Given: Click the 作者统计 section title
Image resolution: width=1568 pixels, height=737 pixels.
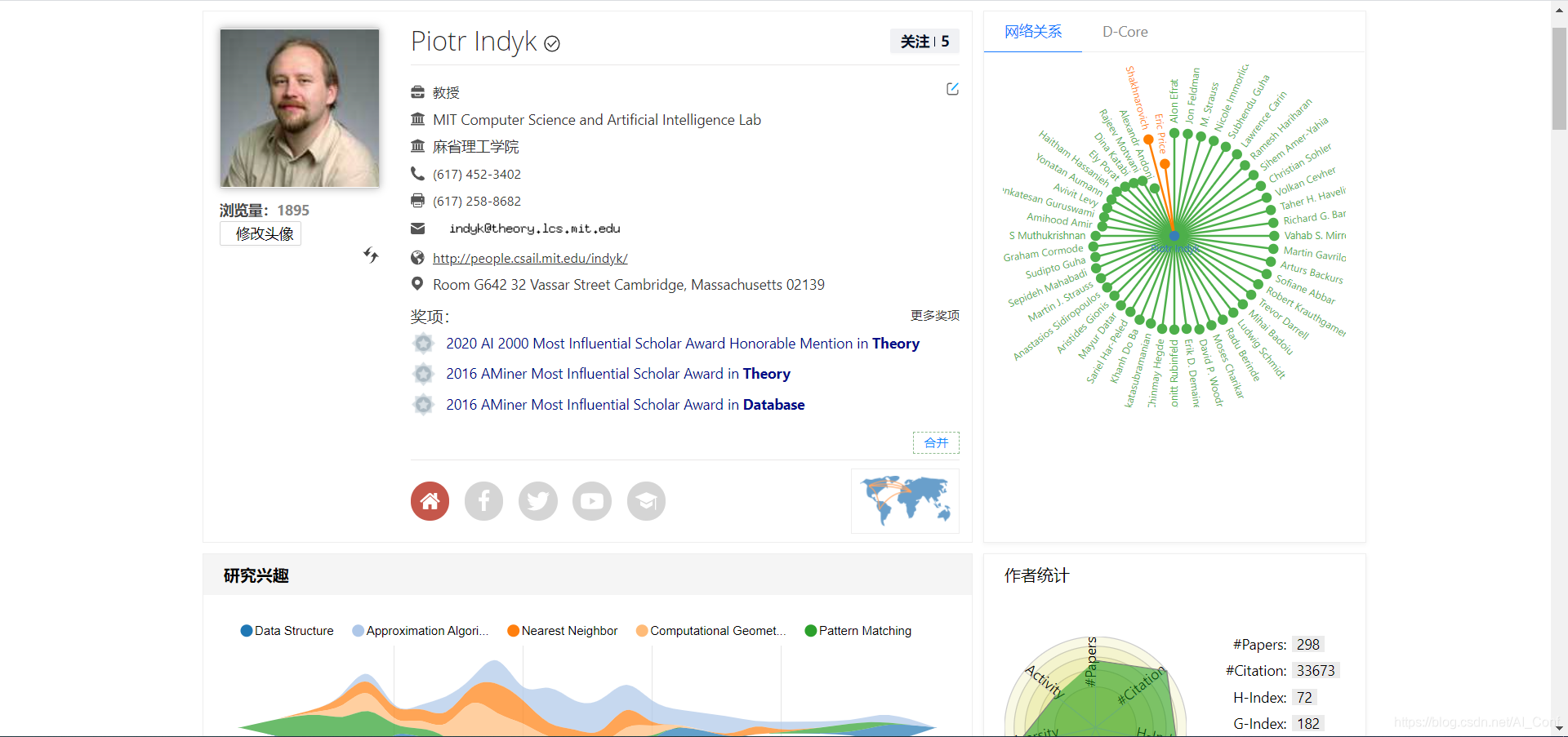Looking at the screenshot, I should [x=1036, y=575].
